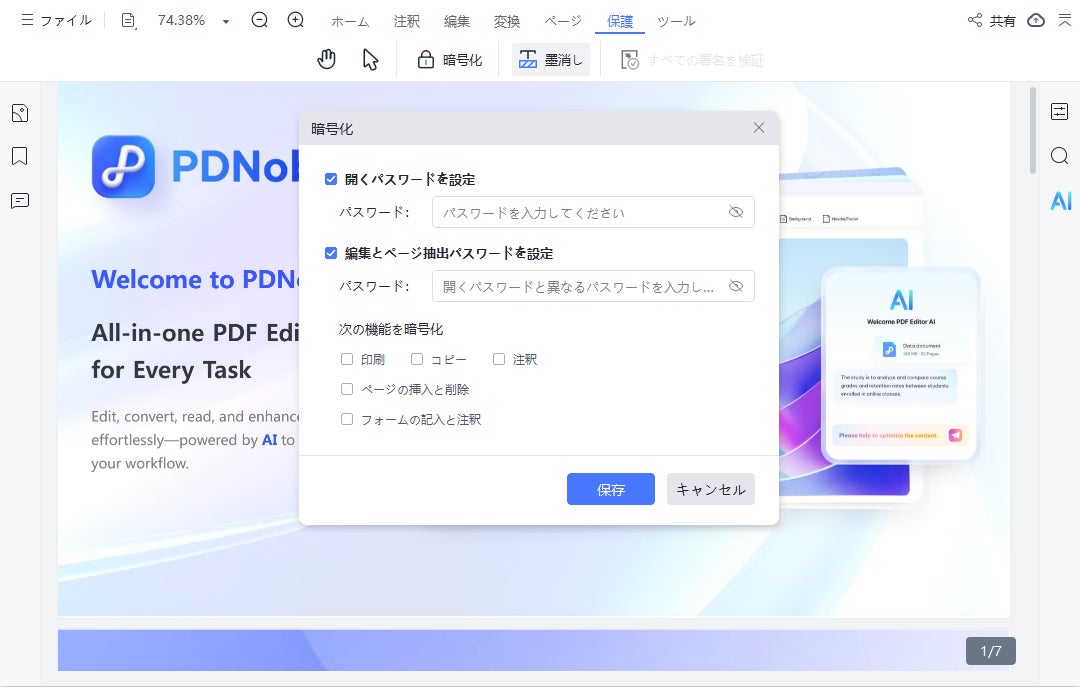Screen dimensions: 1080x687
Task: Switch to the 編集 tab
Action: pyautogui.click(x=457, y=21)
